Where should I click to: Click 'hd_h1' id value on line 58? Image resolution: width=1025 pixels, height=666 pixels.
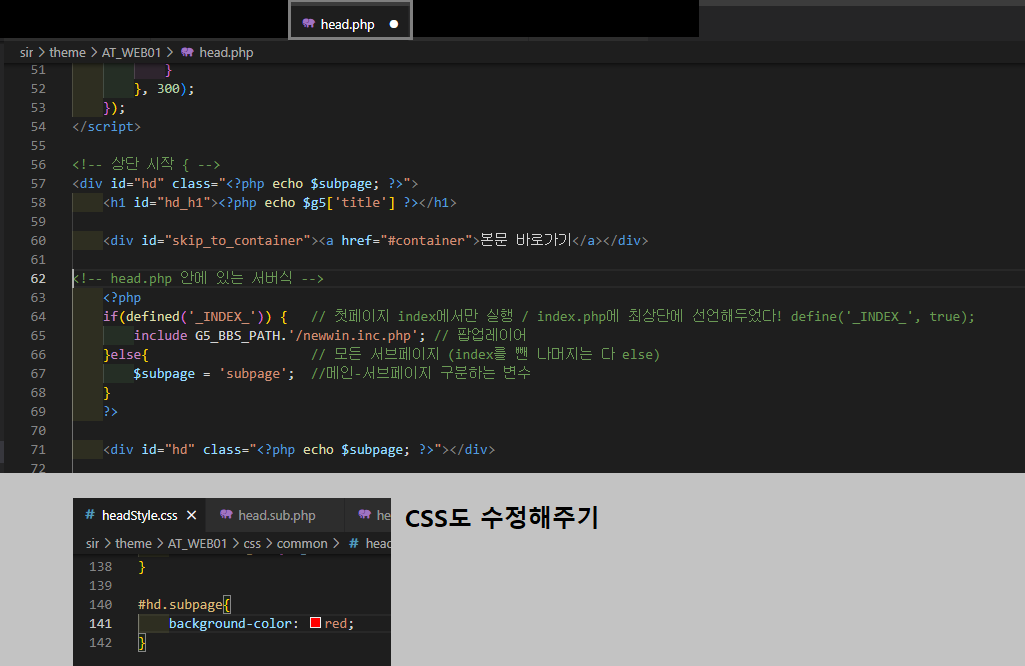(184, 203)
